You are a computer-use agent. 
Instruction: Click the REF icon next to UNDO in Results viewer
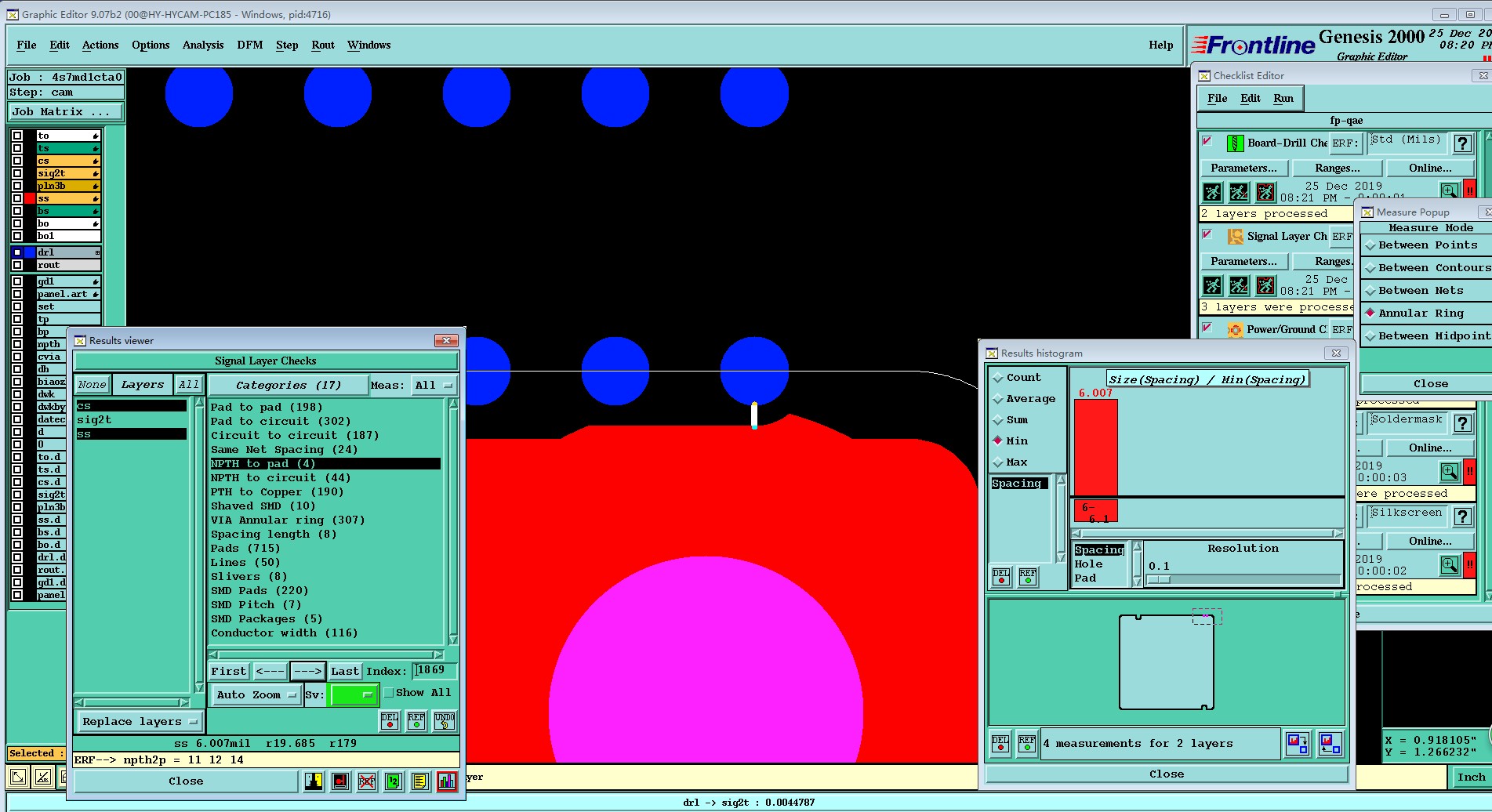click(416, 721)
